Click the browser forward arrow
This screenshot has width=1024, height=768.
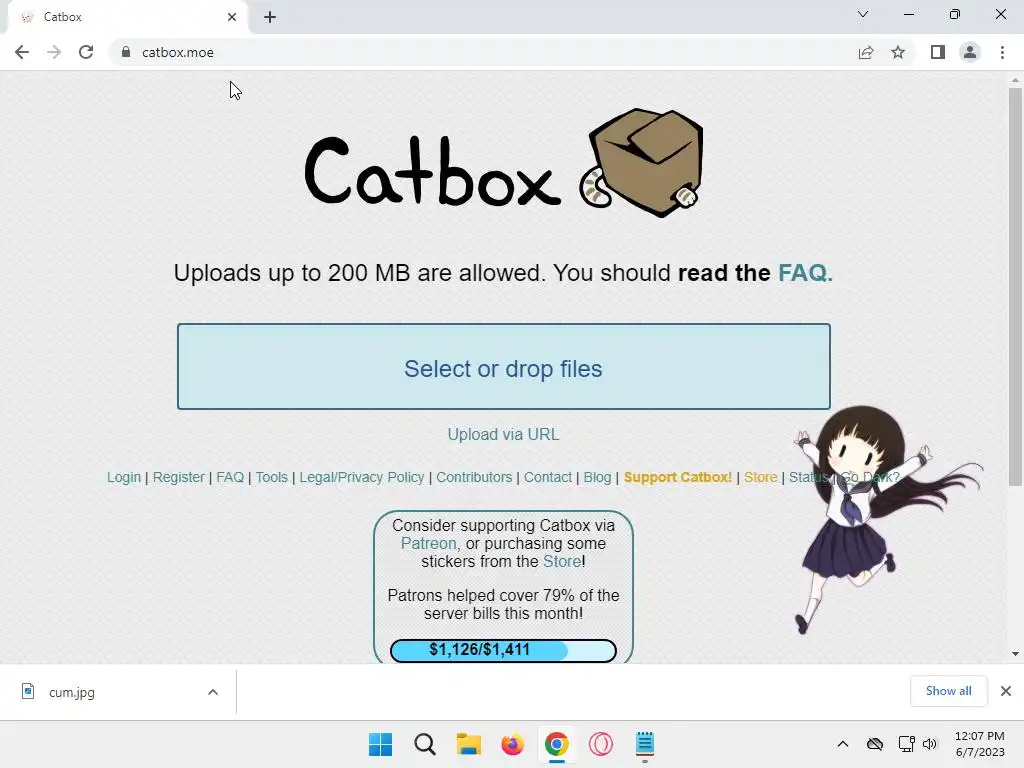pyautogui.click(x=54, y=52)
